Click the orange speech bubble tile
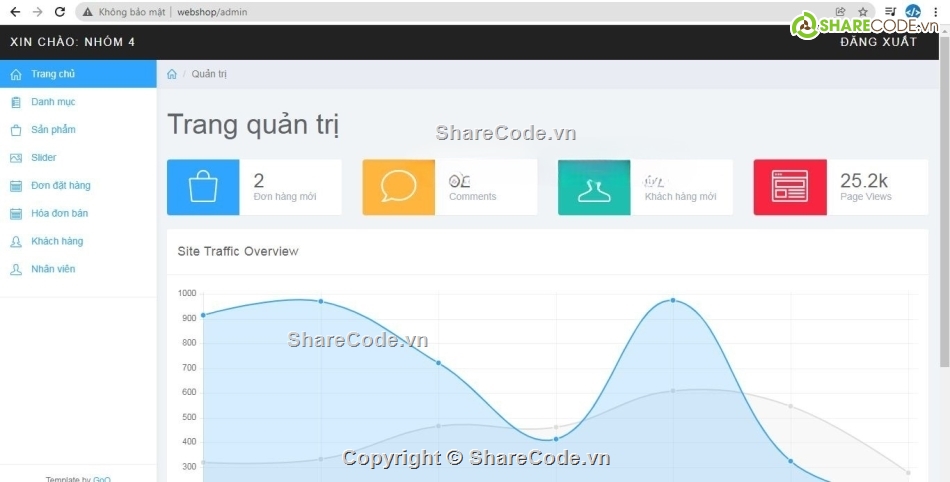950x482 pixels. (399, 187)
